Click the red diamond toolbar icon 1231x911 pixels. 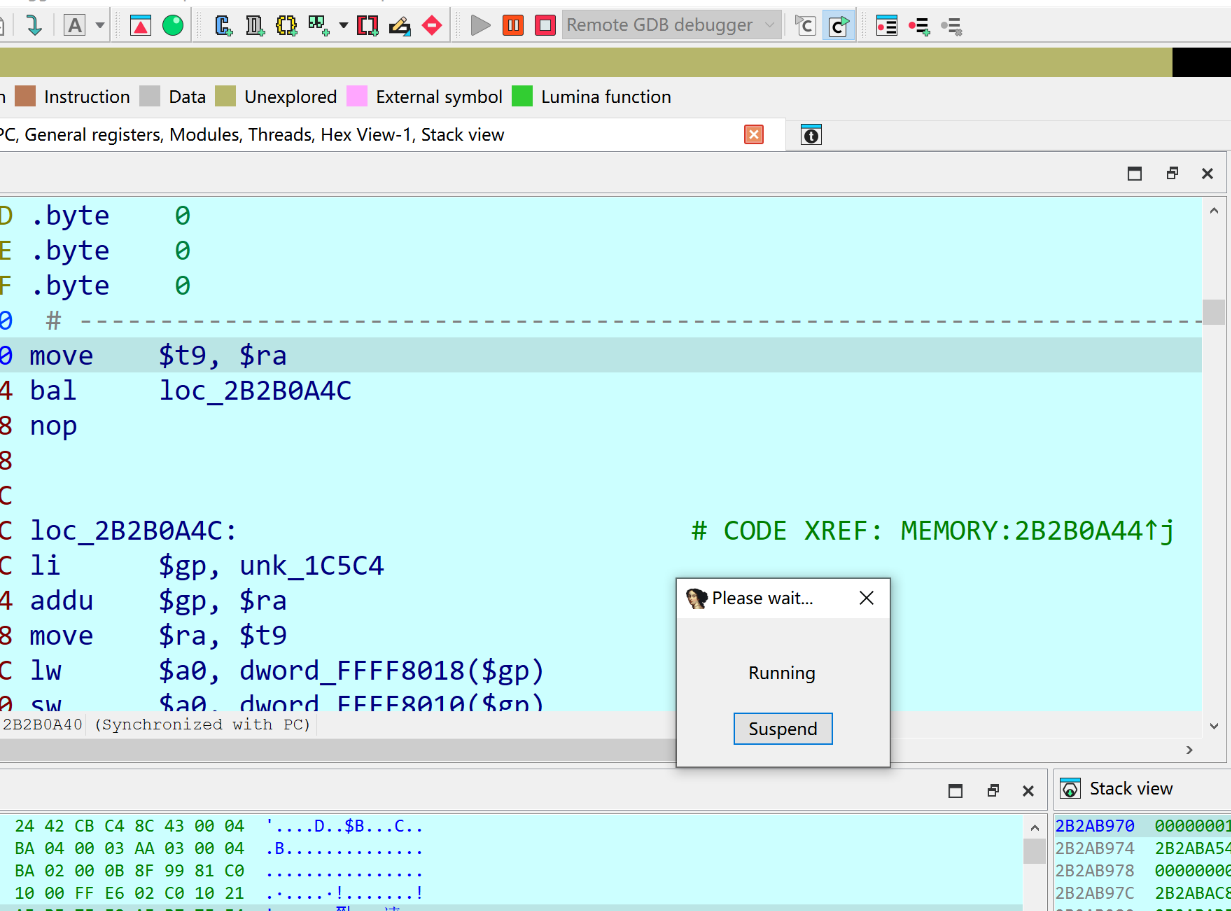tap(432, 25)
